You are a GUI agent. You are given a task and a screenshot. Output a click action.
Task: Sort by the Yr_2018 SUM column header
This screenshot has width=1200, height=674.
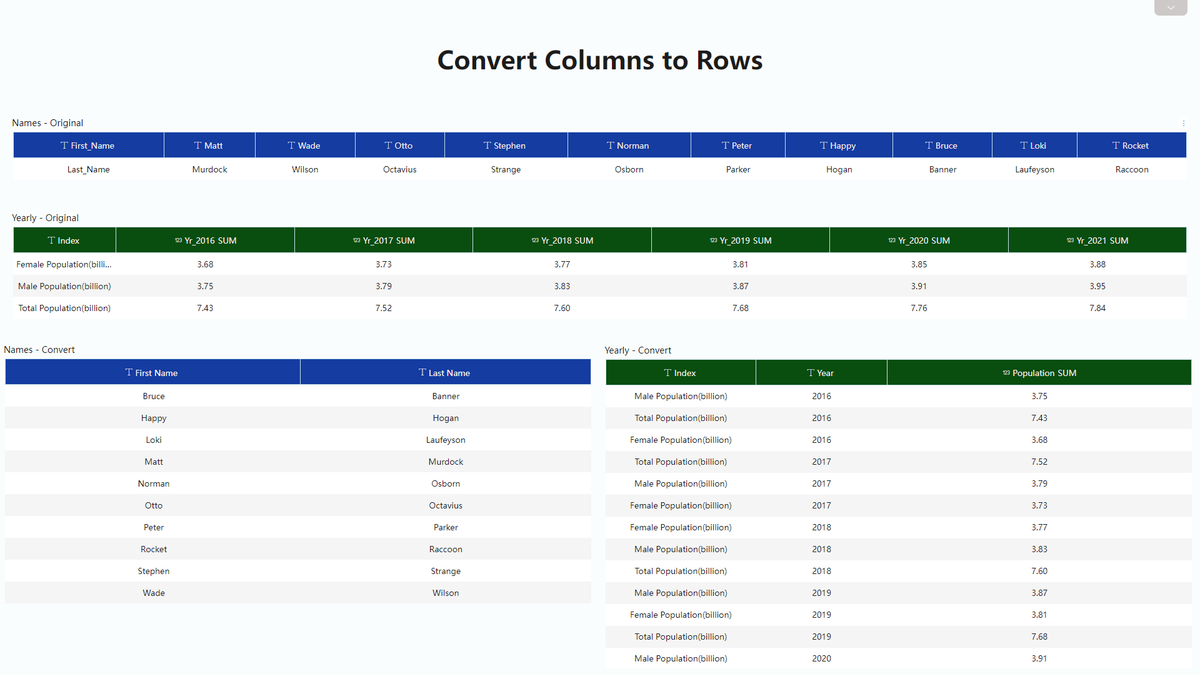pyautogui.click(x=562, y=240)
